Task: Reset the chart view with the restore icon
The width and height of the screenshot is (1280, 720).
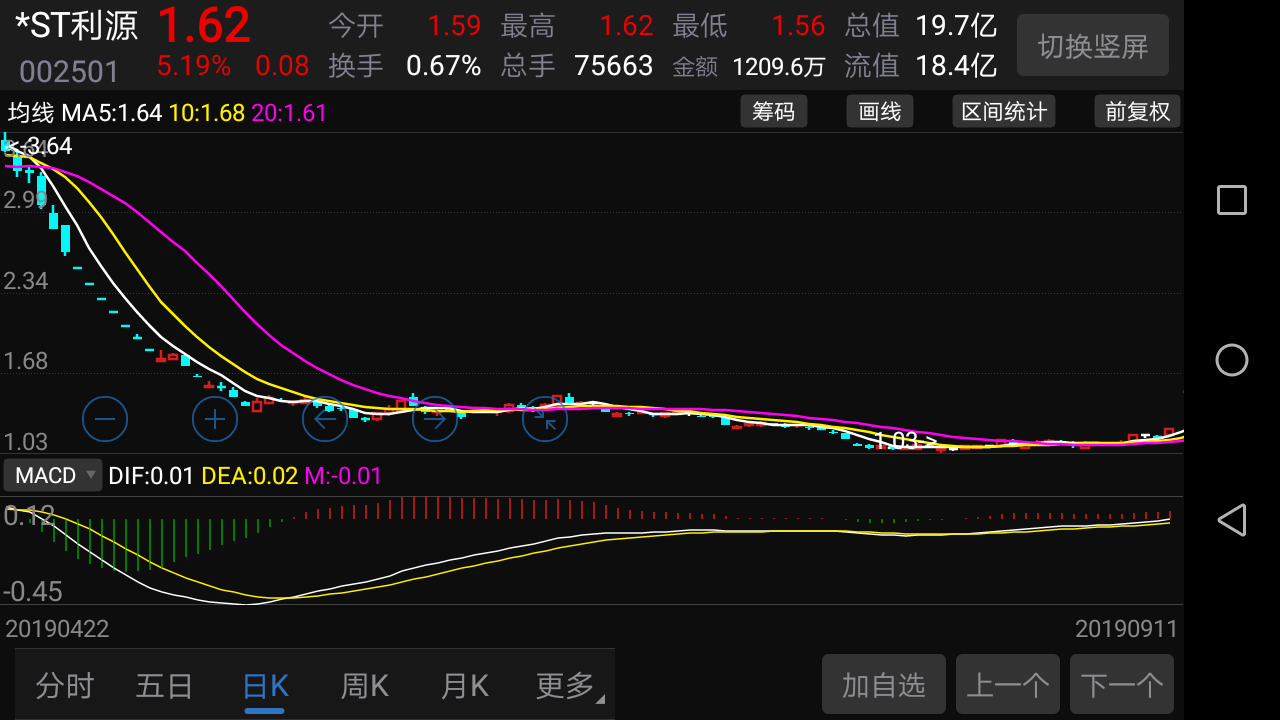Action: (544, 419)
